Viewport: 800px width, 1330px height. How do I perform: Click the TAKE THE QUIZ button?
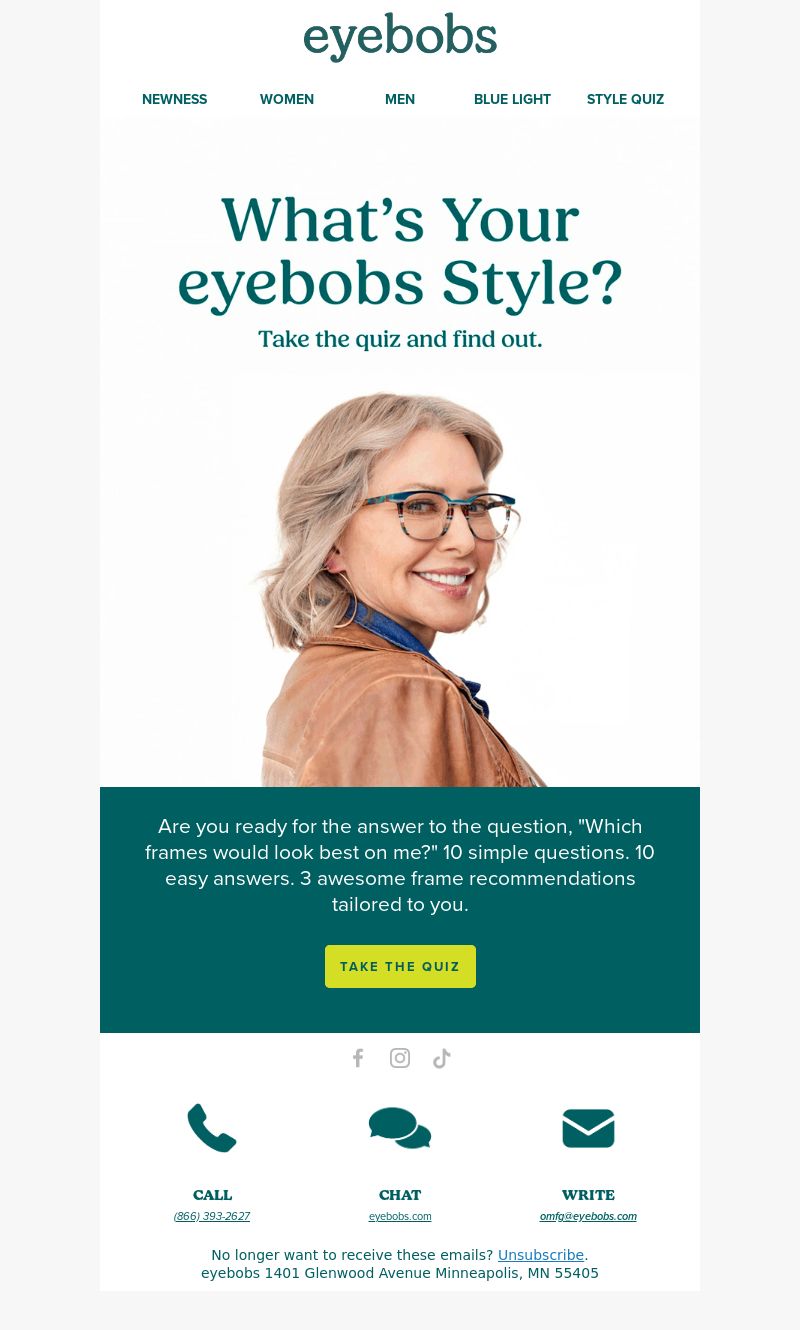(400, 966)
